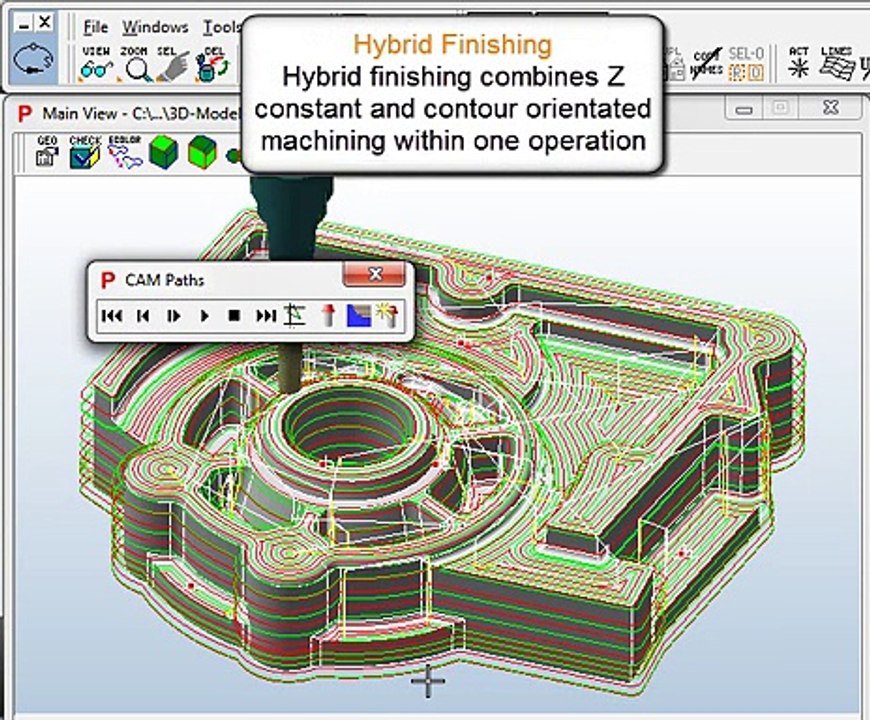The image size is (870, 720).
Task: Click the top-left toolbar X button
Action: [x=44, y=23]
